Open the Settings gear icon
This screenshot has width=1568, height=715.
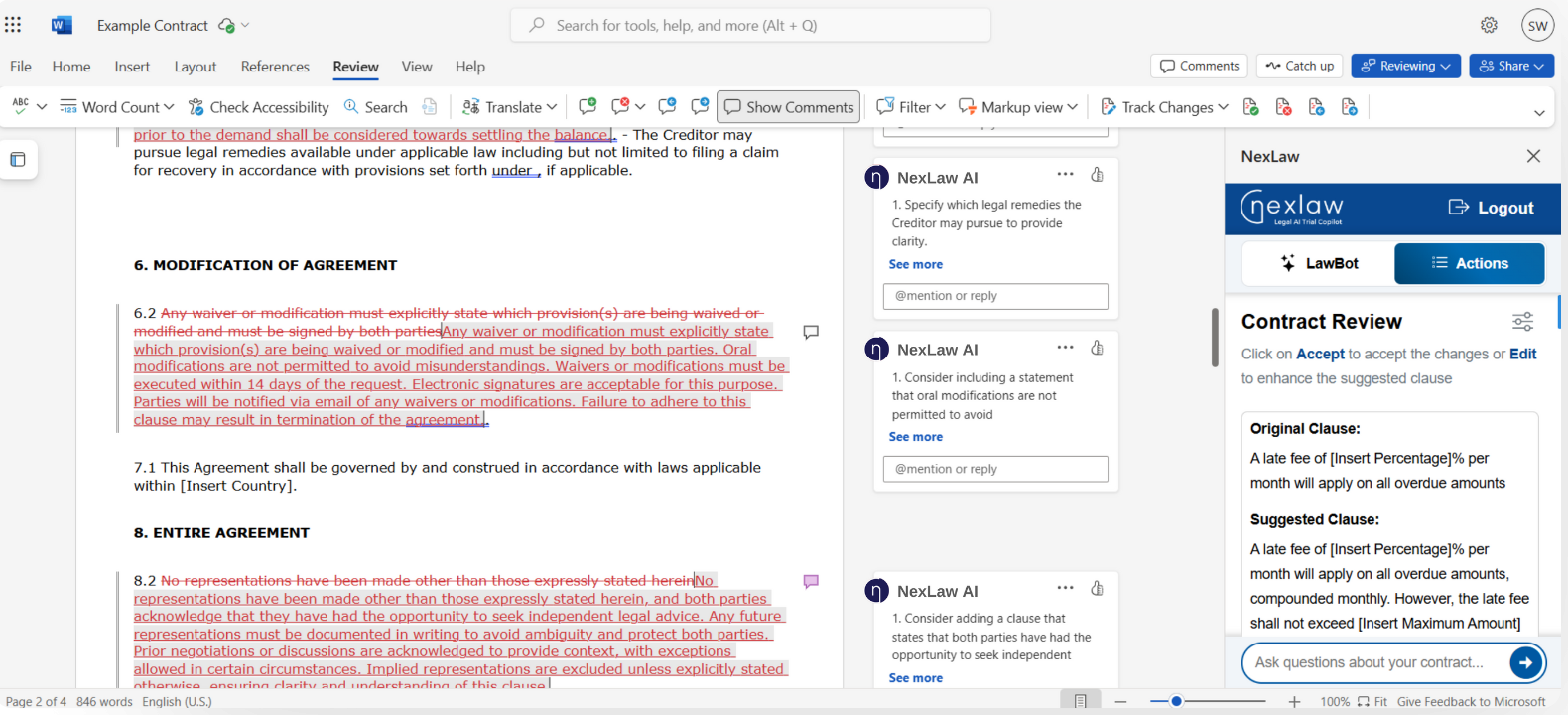[x=1489, y=25]
